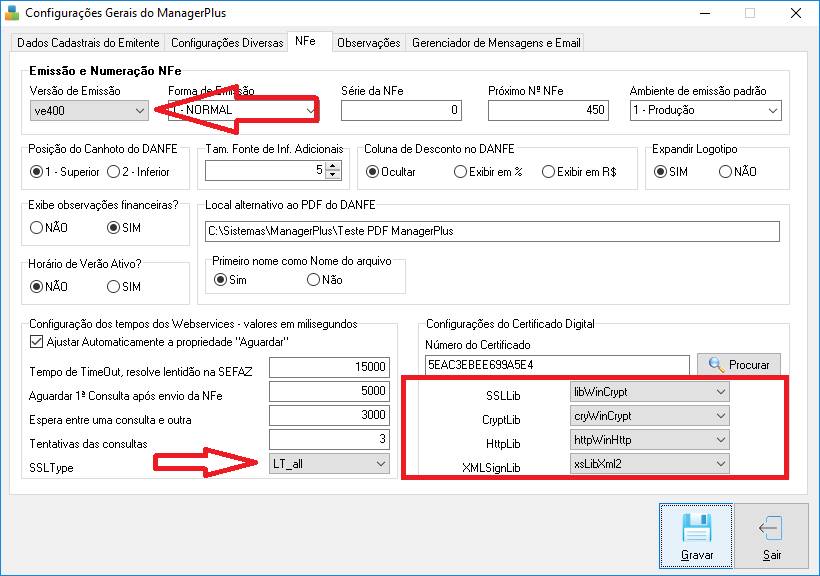Image resolution: width=820 pixels, height=576 pixels.
Task: Close the Configurações Gerais window
Action: [796, 13]
